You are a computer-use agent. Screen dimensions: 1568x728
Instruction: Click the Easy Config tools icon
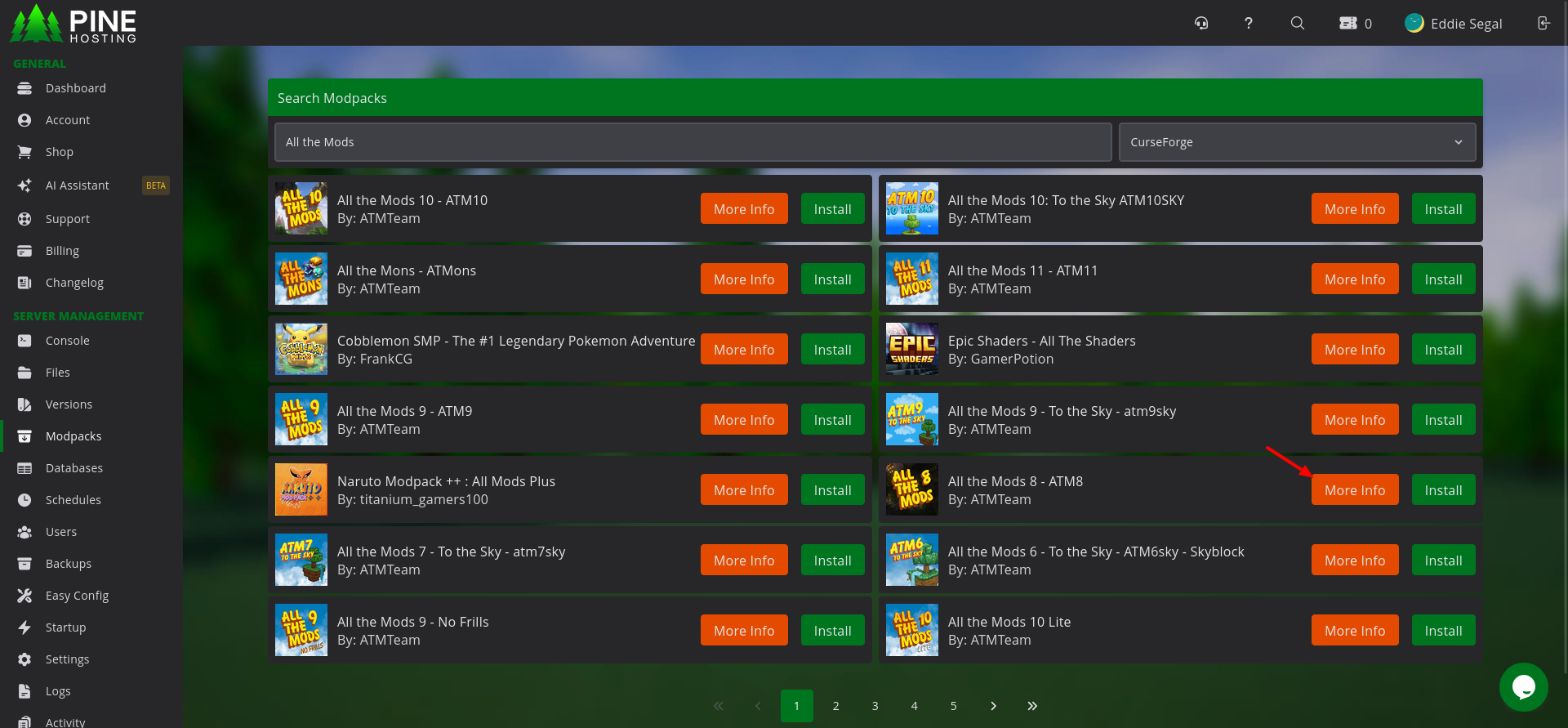[x=24, y=596]
